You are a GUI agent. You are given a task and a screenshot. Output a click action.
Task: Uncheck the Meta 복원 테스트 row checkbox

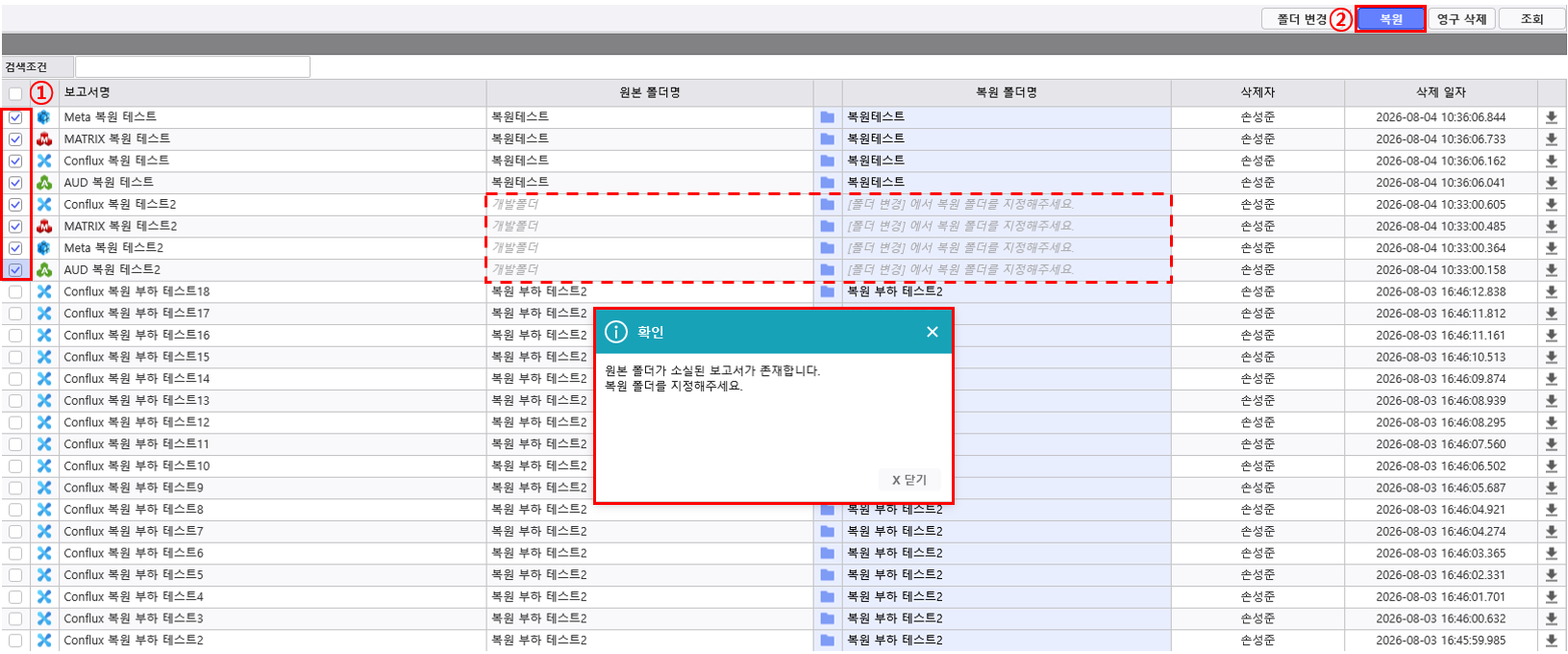pos(15,117)
